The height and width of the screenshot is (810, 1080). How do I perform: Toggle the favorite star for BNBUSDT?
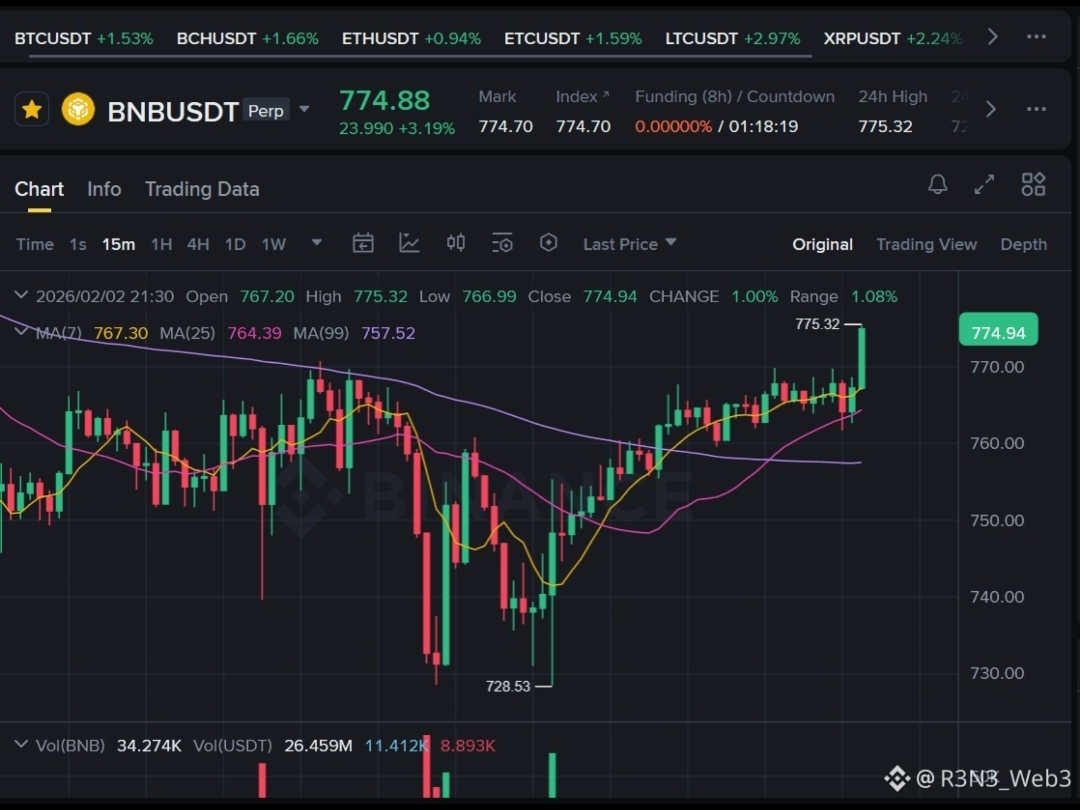(x=32, y=110)
